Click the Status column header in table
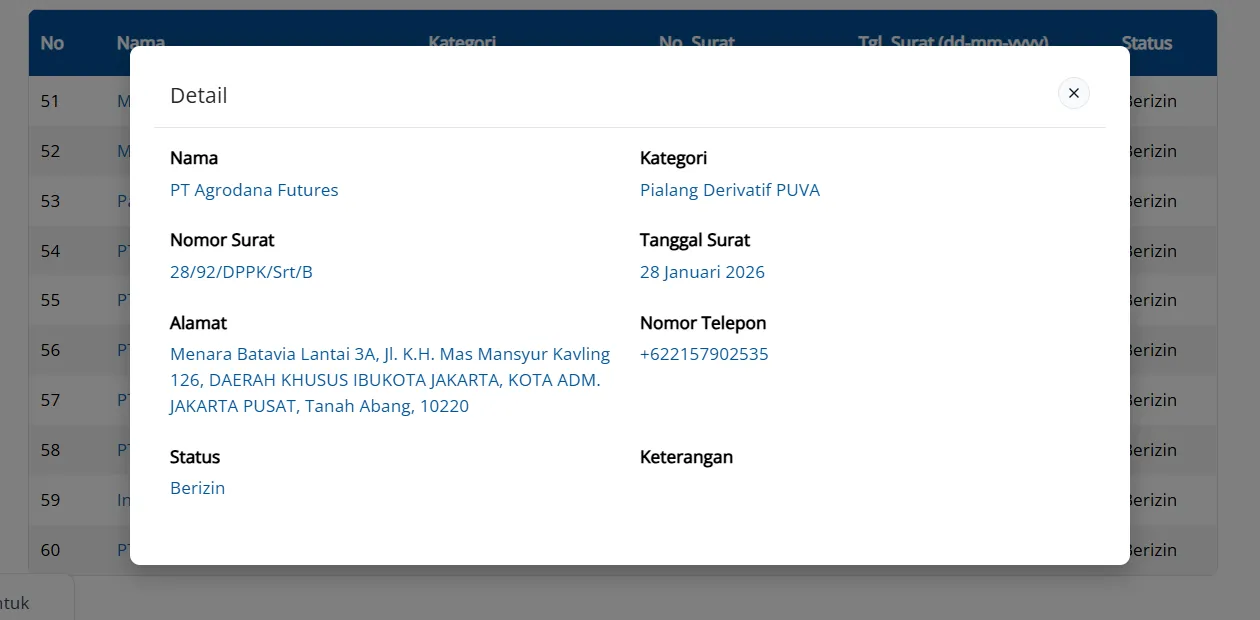The height and width of the screenshot is (620, 1260). pyautogui.click(x=1147, y=43)
